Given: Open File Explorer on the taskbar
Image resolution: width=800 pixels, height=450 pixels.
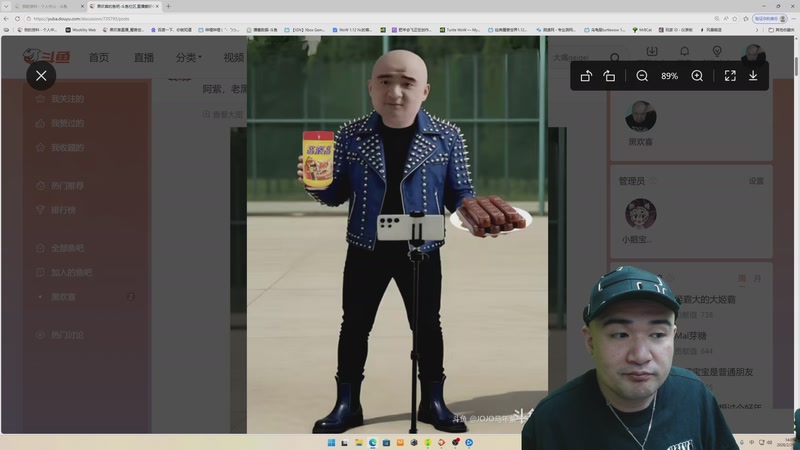Looking at the screenshot, I should [x=359, y=442].
